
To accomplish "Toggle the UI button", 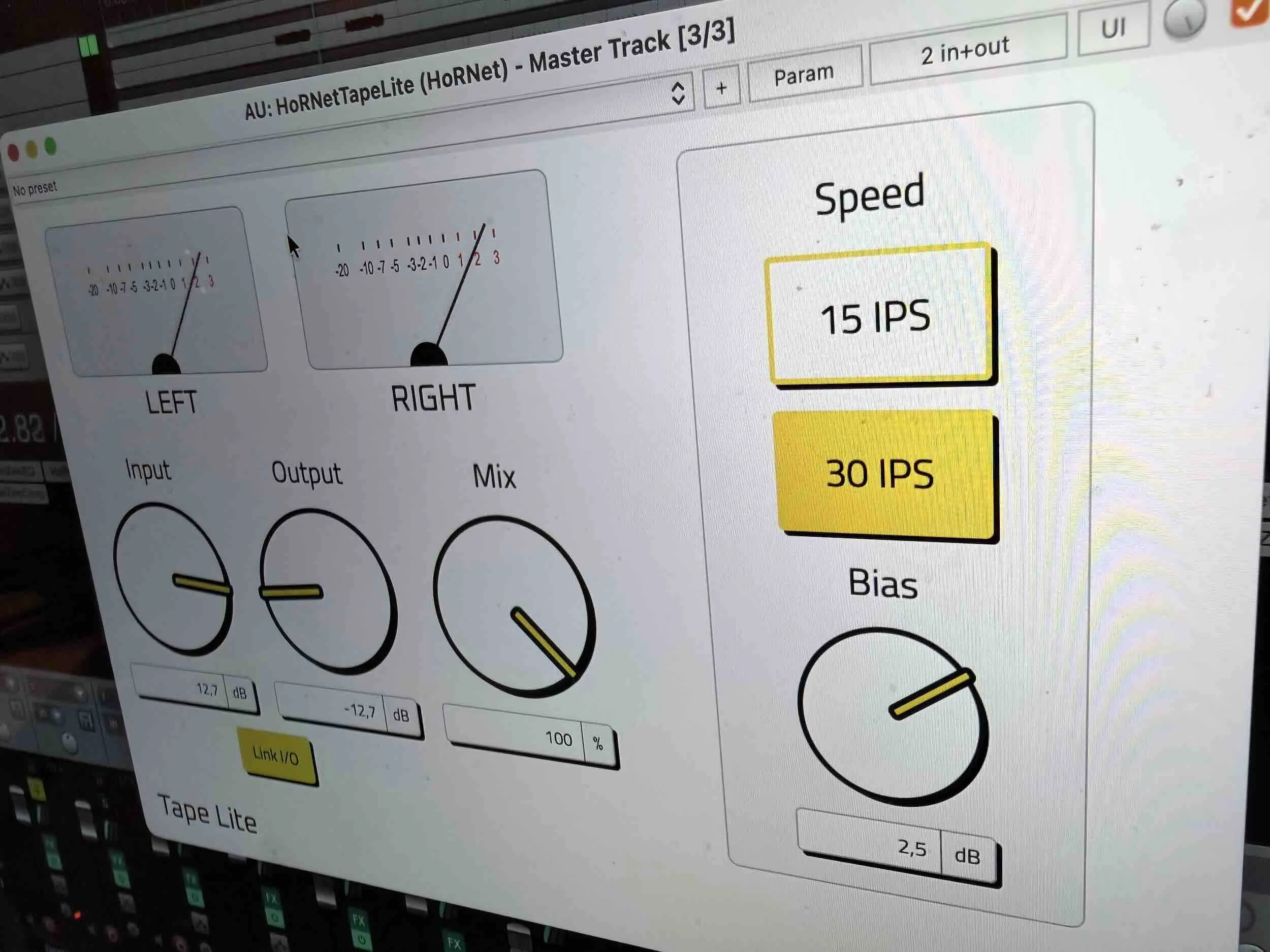I will 1113,28.
